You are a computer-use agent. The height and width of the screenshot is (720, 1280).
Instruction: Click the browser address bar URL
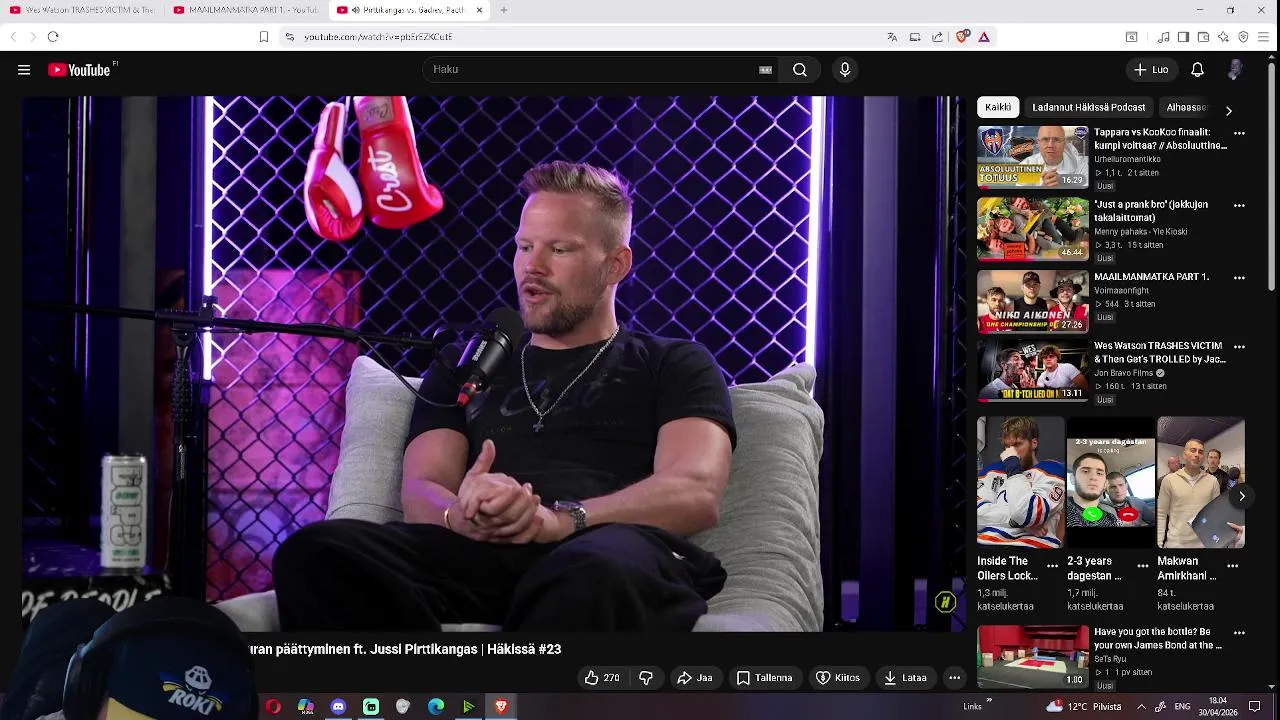378,37
